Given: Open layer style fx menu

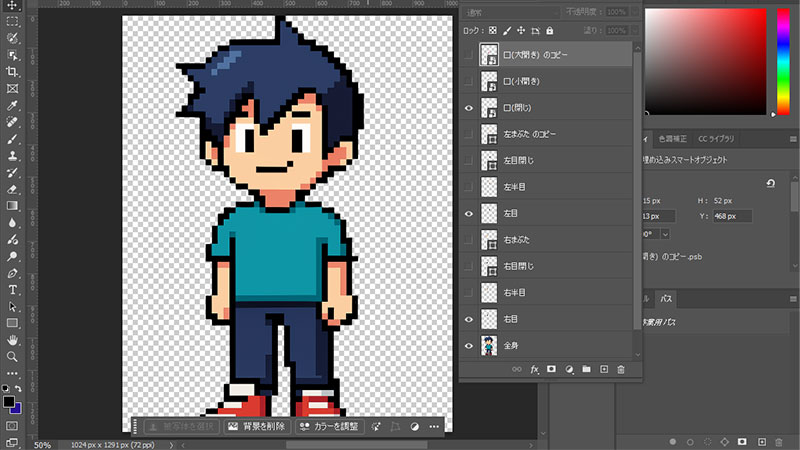Looking at the screenshot, I should click(x=534, y=369).
